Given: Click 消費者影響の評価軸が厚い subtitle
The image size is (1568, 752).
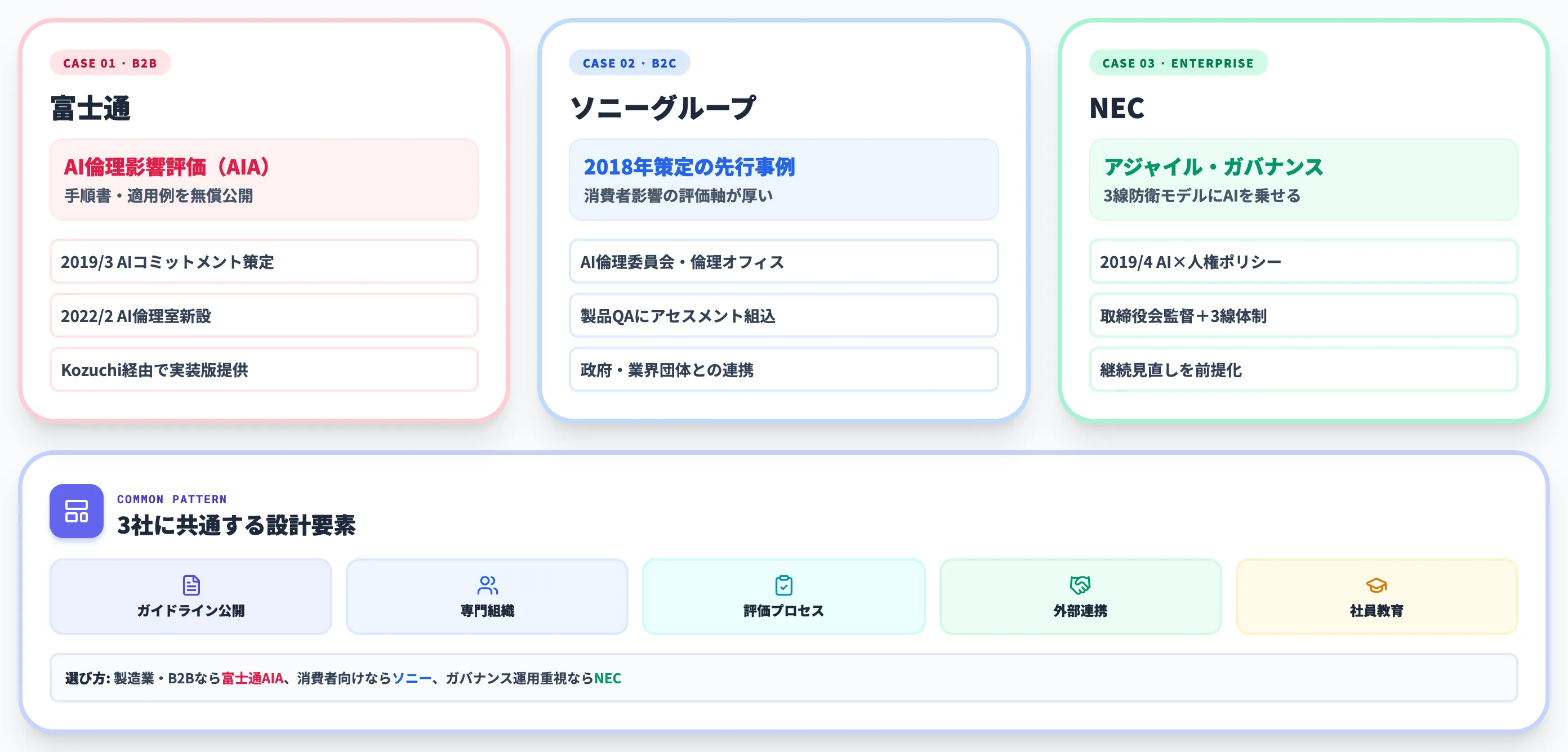Looking at the screenshot, I should [678, 195].
